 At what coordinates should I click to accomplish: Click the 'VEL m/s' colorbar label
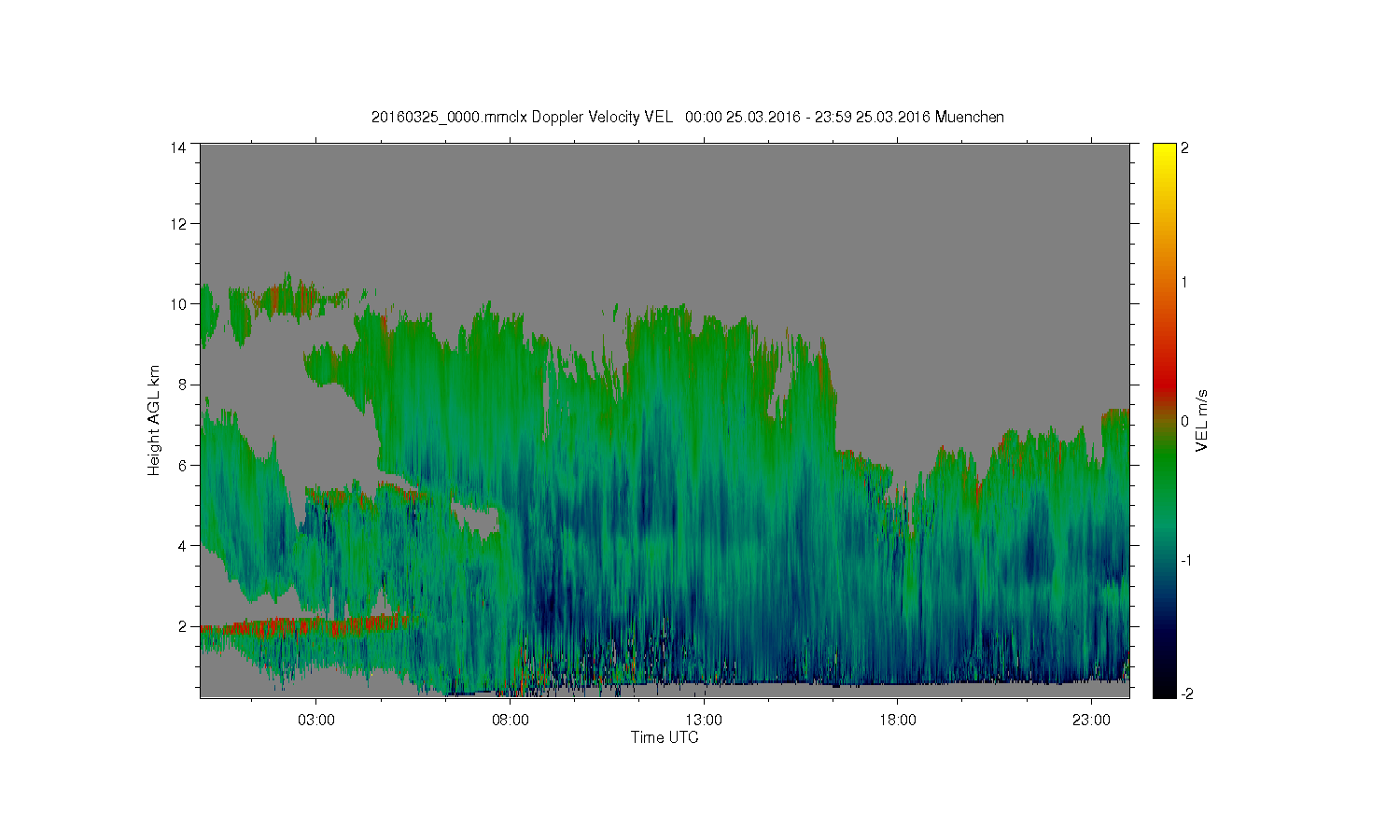(1202, 421)
